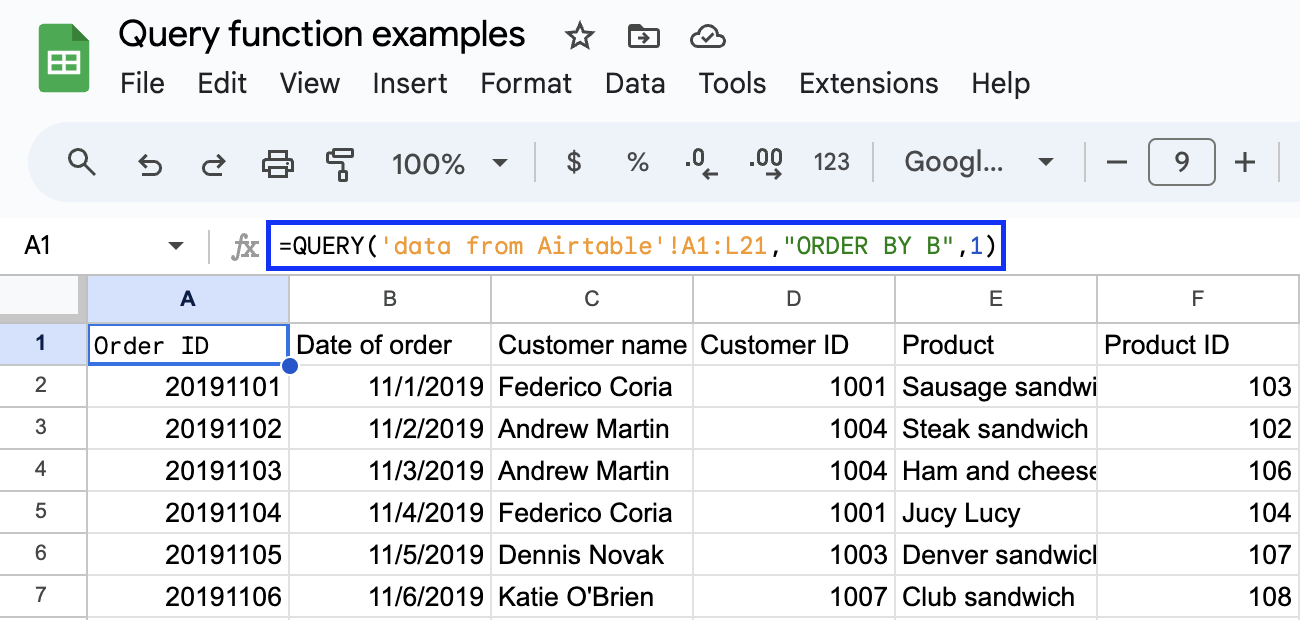Star the Query function examples document
The image size is (1300, 620).
tap(580, 37)
